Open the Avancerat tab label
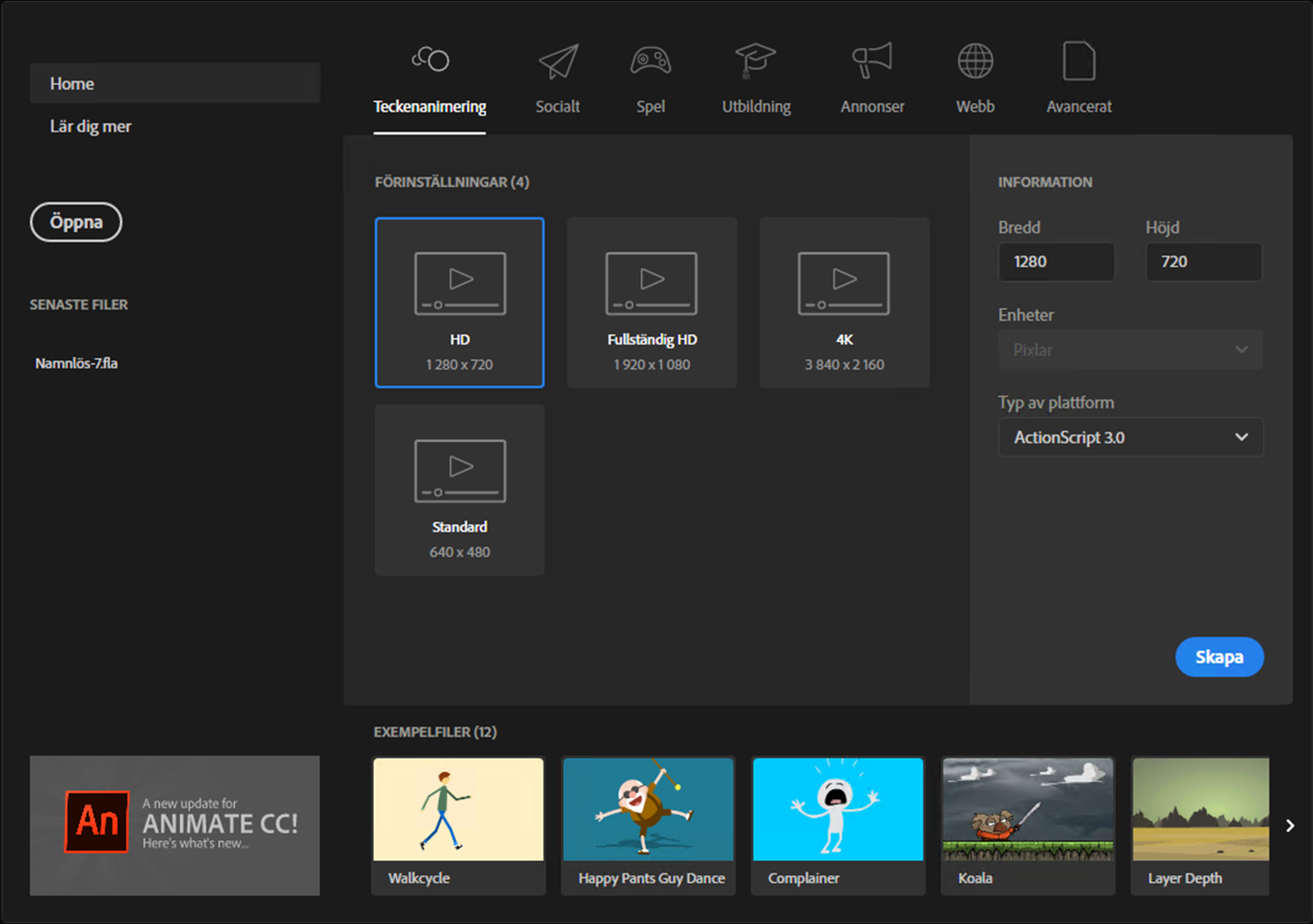This screenshot has width=1313, height=924. (1079, 107)
